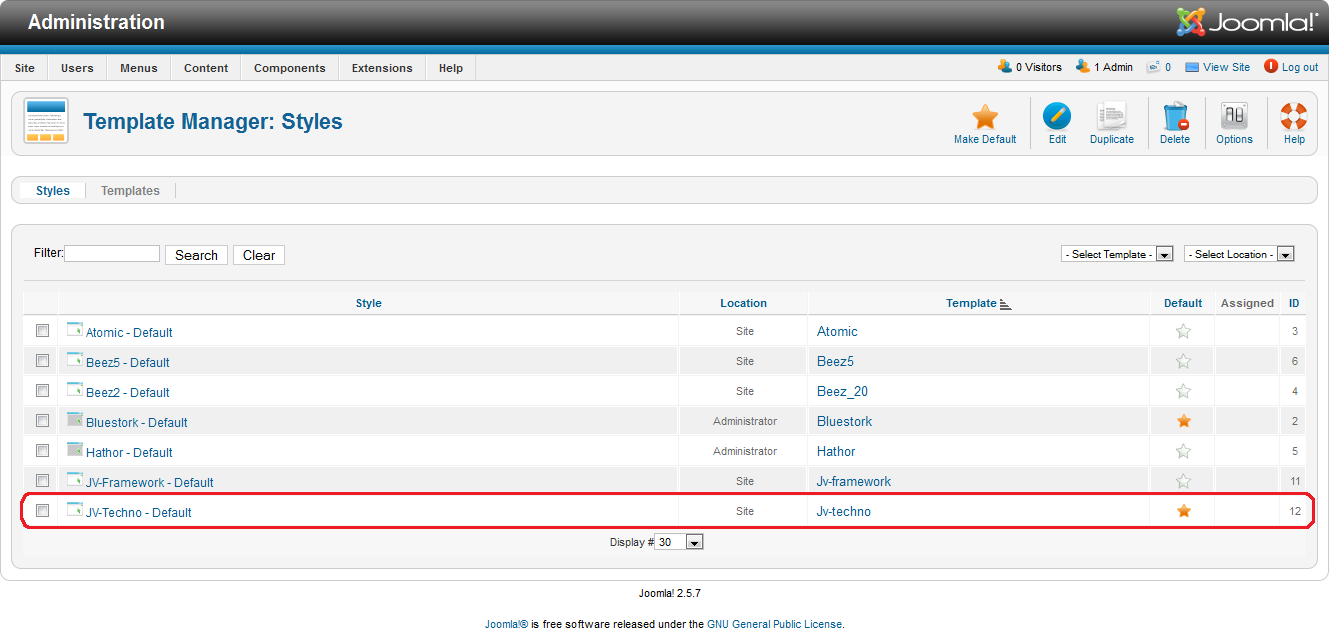
Task: Open the Select Template dropdown
Action: (1117, 254)
